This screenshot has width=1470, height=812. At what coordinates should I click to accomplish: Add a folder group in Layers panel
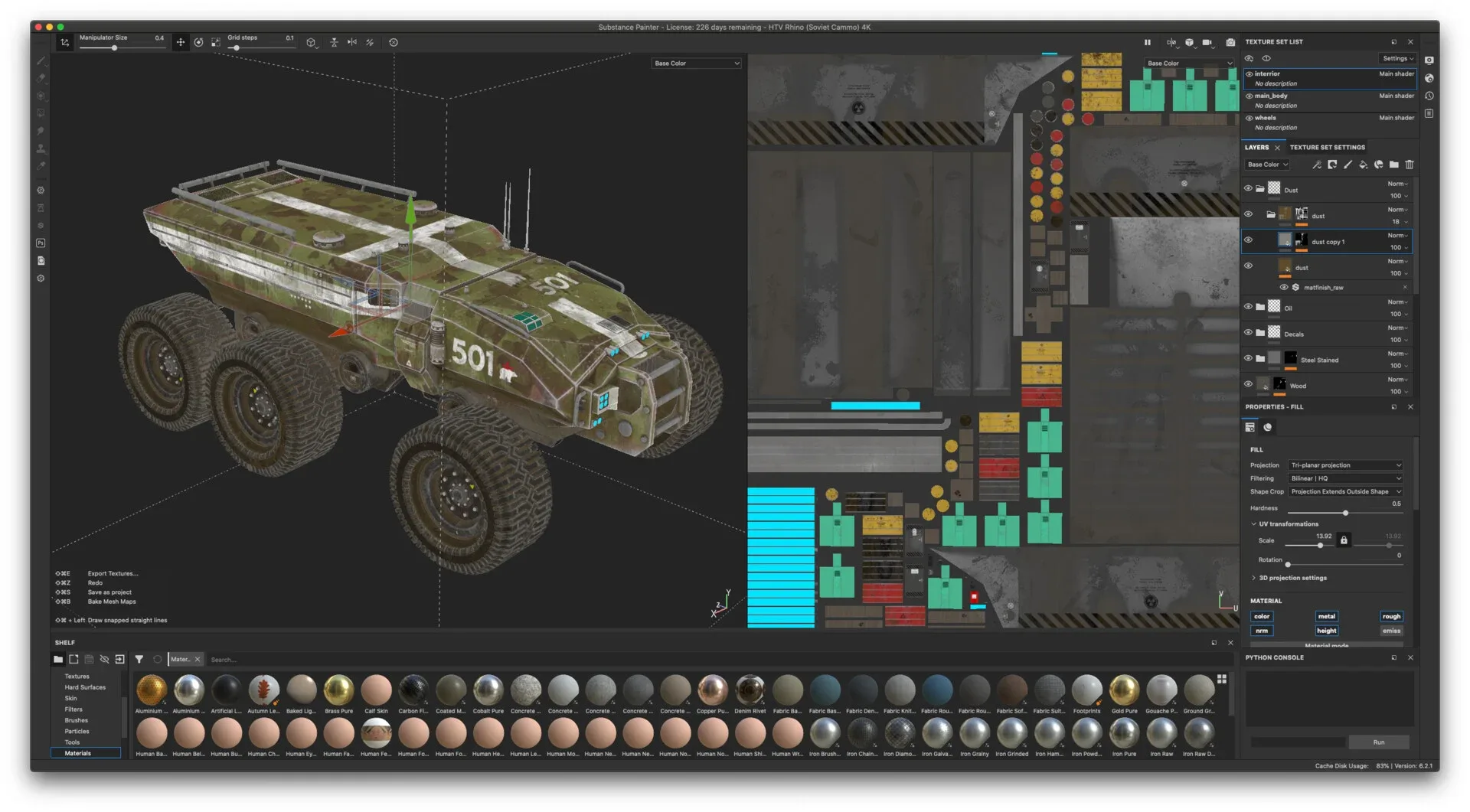[x=1394, y=165]
